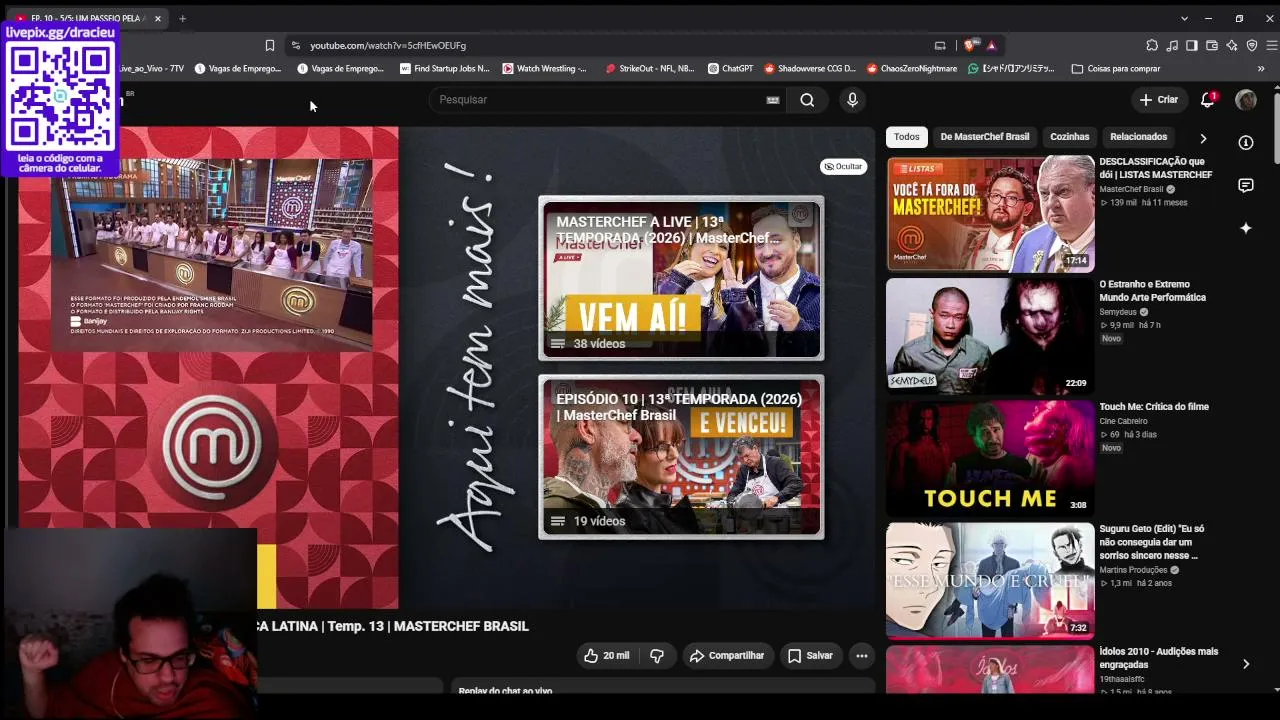
Task: Open Find Startup Jobs bookmark
Action: coord(444,69)
